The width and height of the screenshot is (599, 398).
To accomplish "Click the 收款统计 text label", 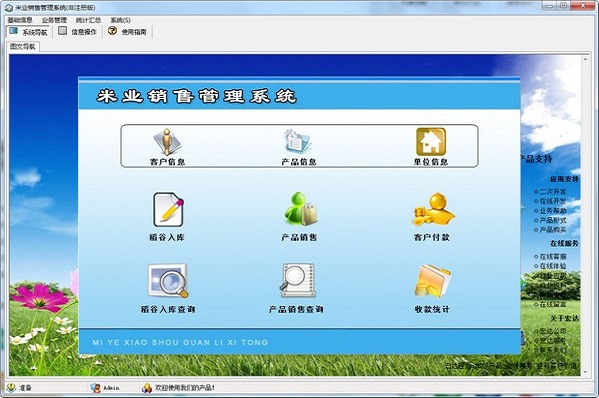I will coord(432,309).
